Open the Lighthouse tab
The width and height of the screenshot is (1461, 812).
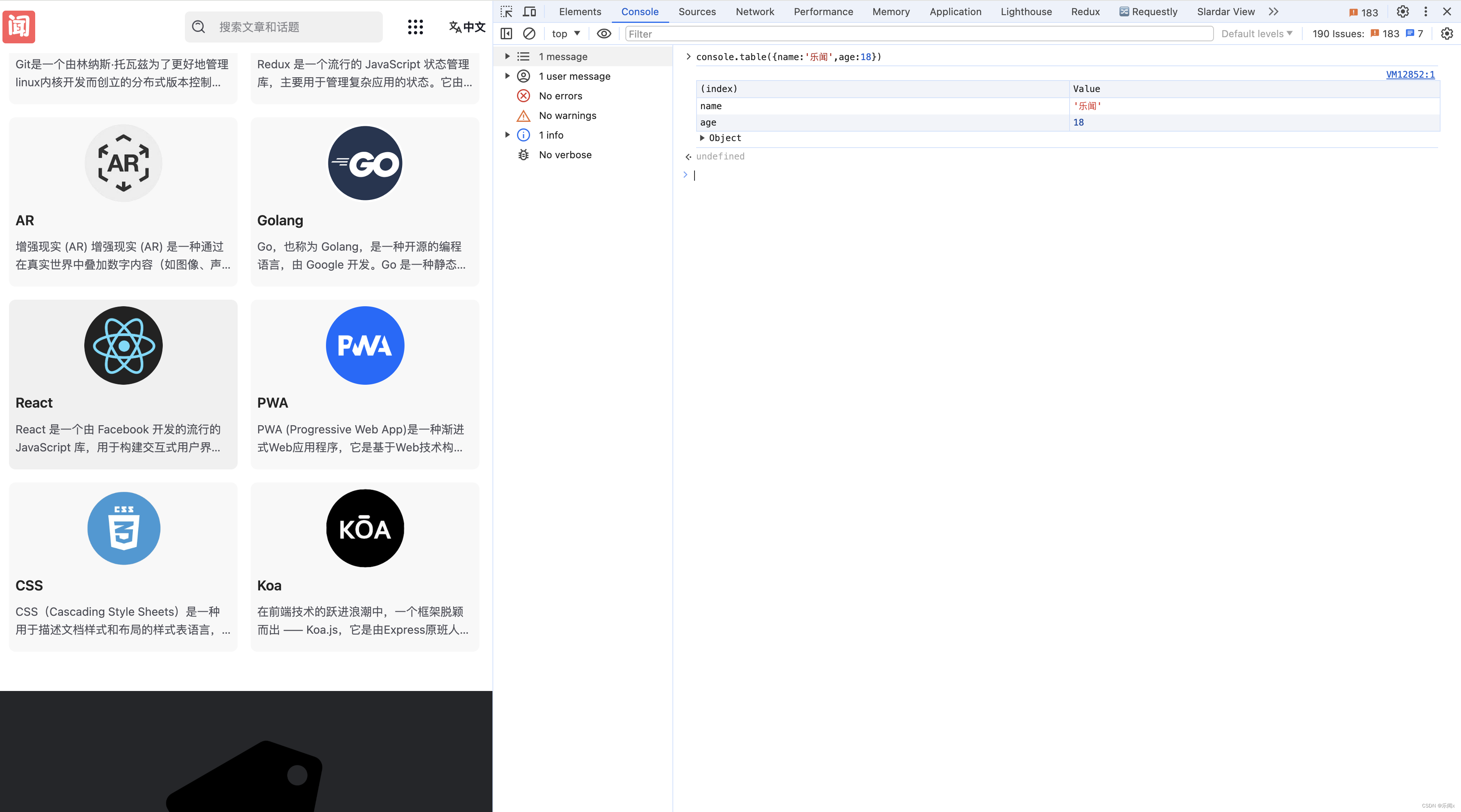pyautogui.click(x=1026, y=11)
